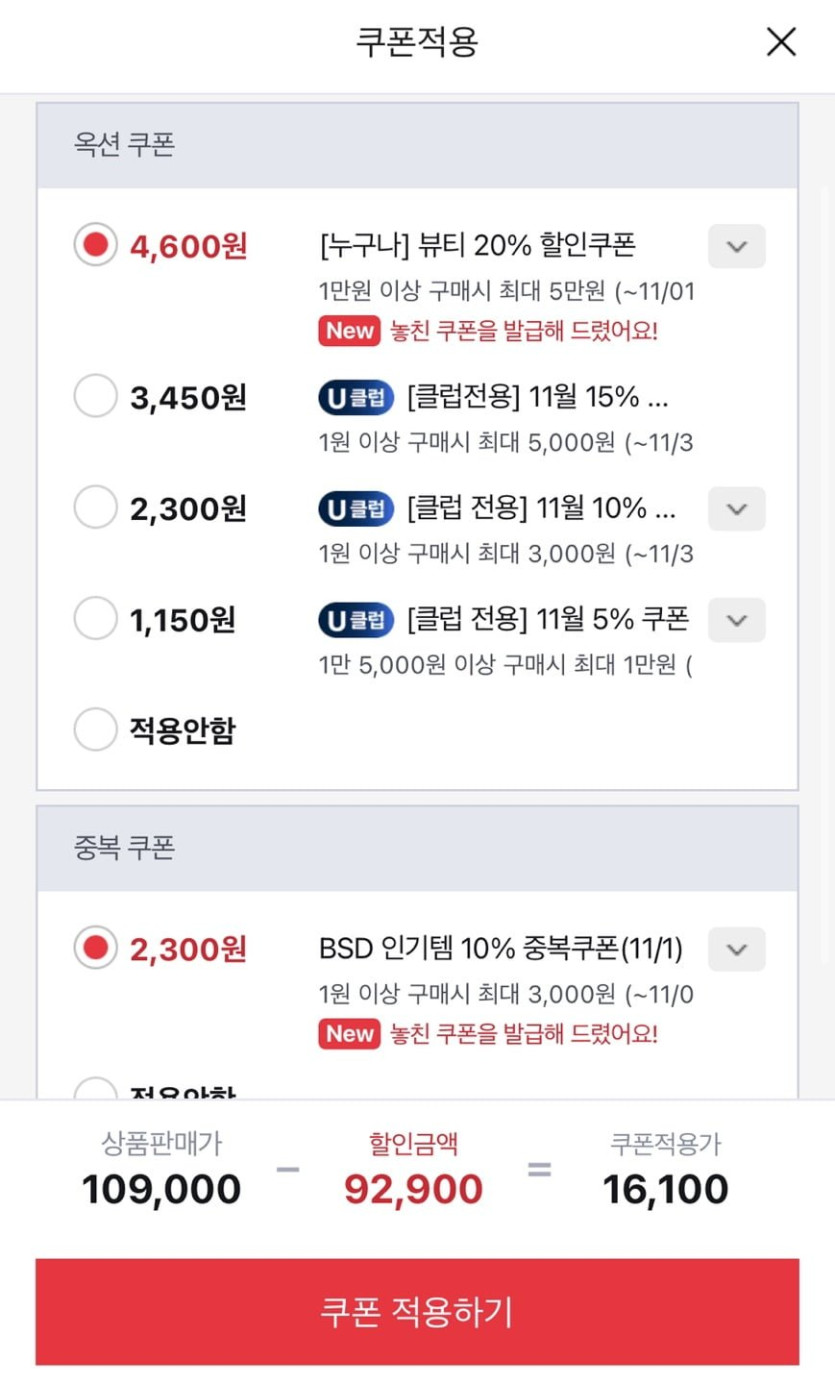Image resolution: width=835 pixels, height=1384 pixels.
Task: Close the 쿠폰적용 dialog with the X icon
Action: (x=780, y=42)
